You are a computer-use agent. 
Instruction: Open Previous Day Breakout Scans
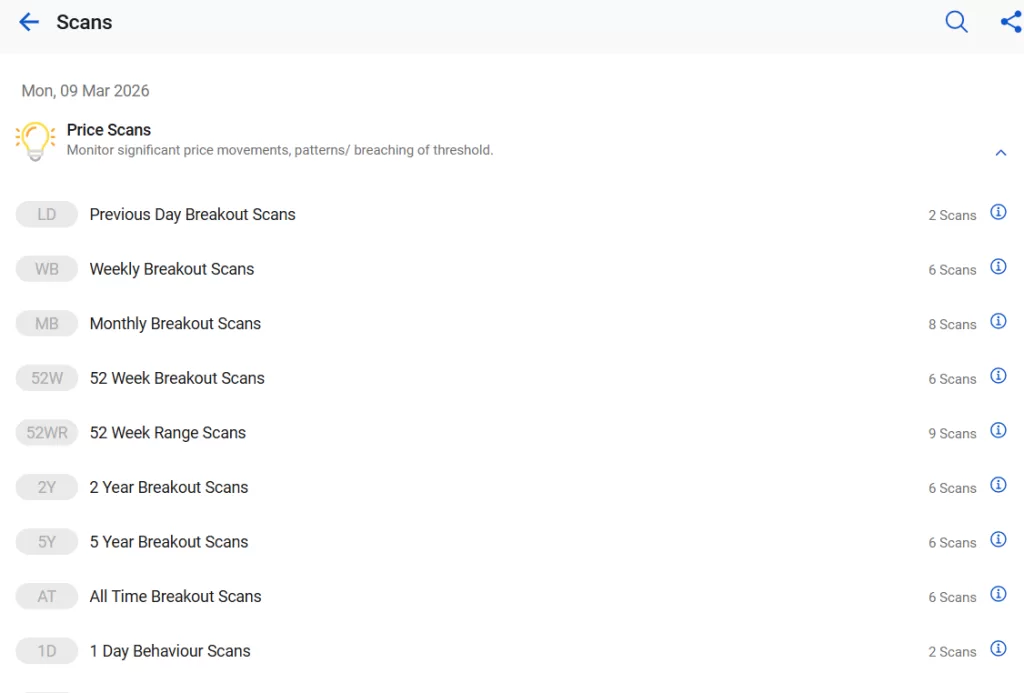click(192, 215)
